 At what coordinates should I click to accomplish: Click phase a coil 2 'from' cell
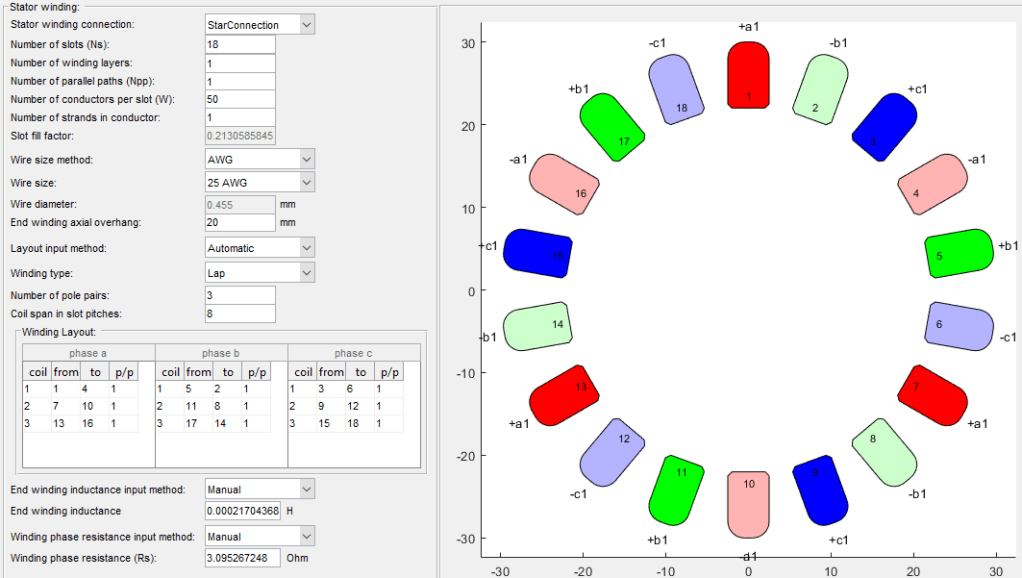58,407
